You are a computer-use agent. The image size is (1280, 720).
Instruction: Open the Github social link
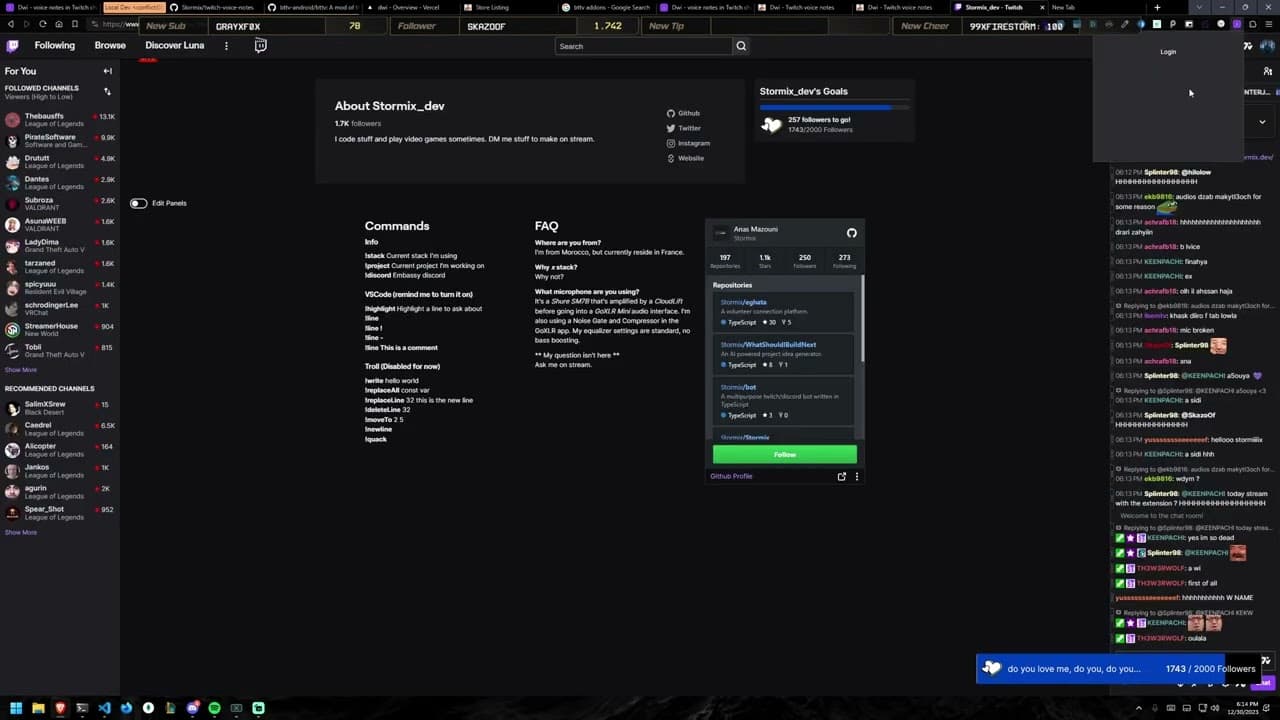[683, 114]
